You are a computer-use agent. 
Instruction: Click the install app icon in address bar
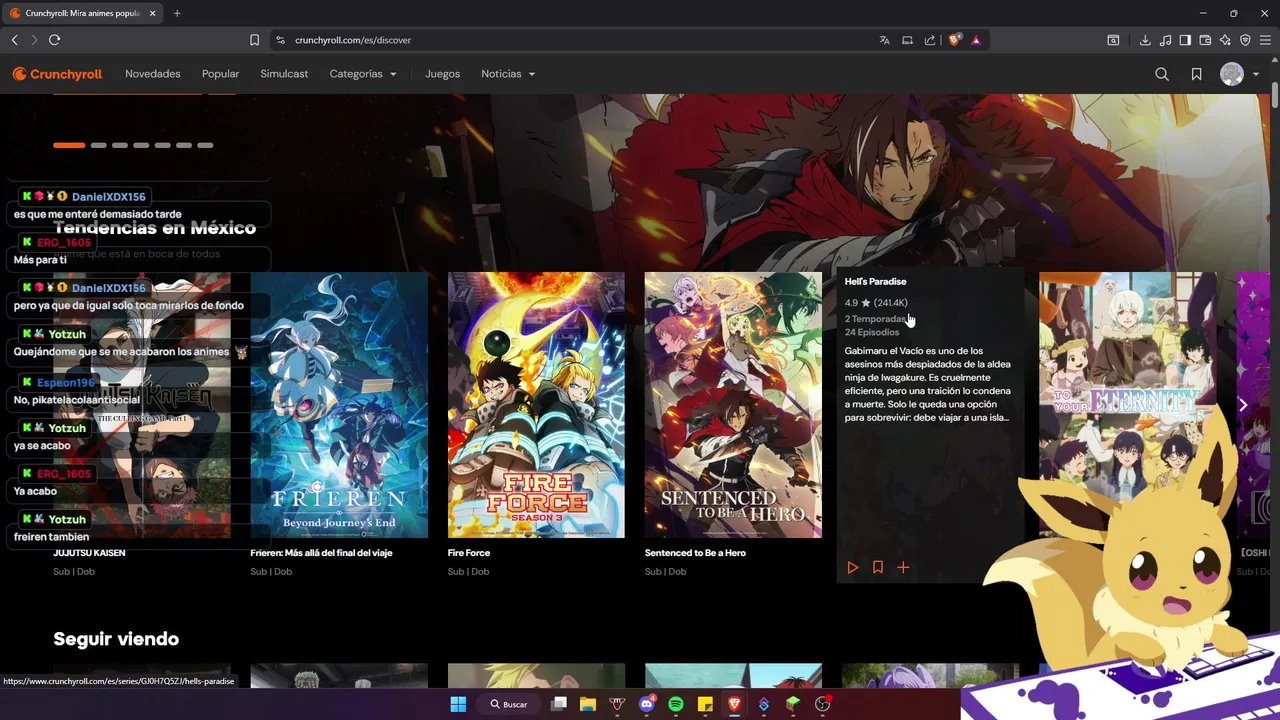907,40
